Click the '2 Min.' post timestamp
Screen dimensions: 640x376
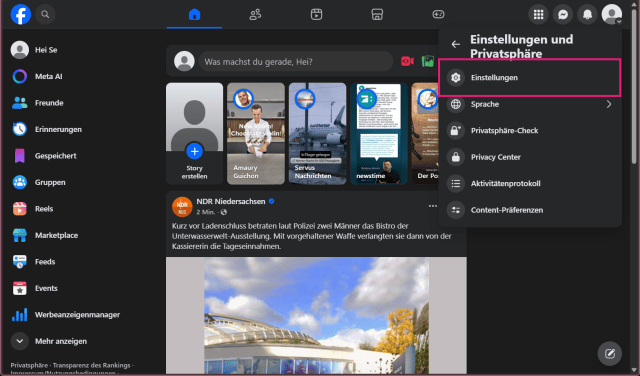(206, 212)
